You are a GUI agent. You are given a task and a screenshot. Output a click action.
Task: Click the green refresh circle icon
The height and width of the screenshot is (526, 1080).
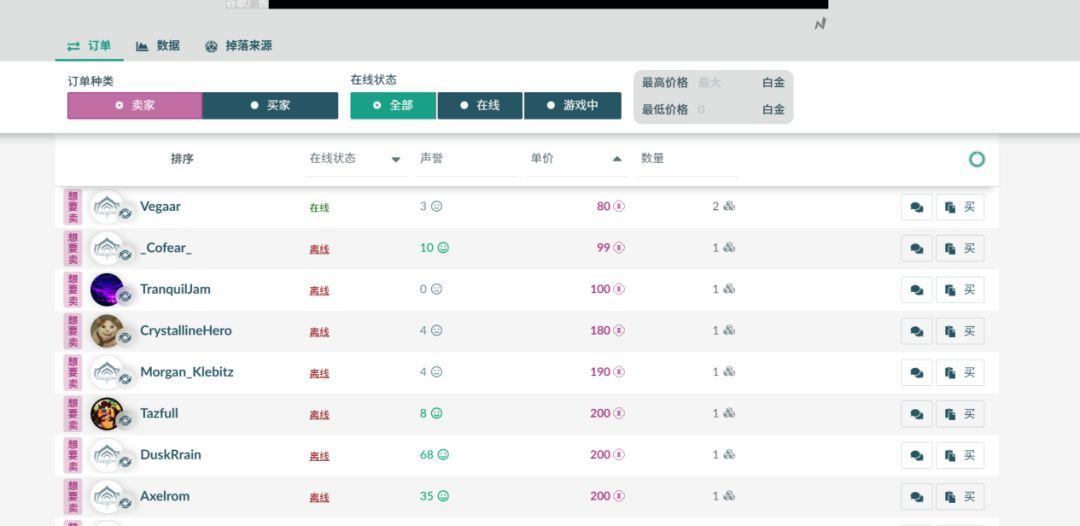[x=977, y=160]
